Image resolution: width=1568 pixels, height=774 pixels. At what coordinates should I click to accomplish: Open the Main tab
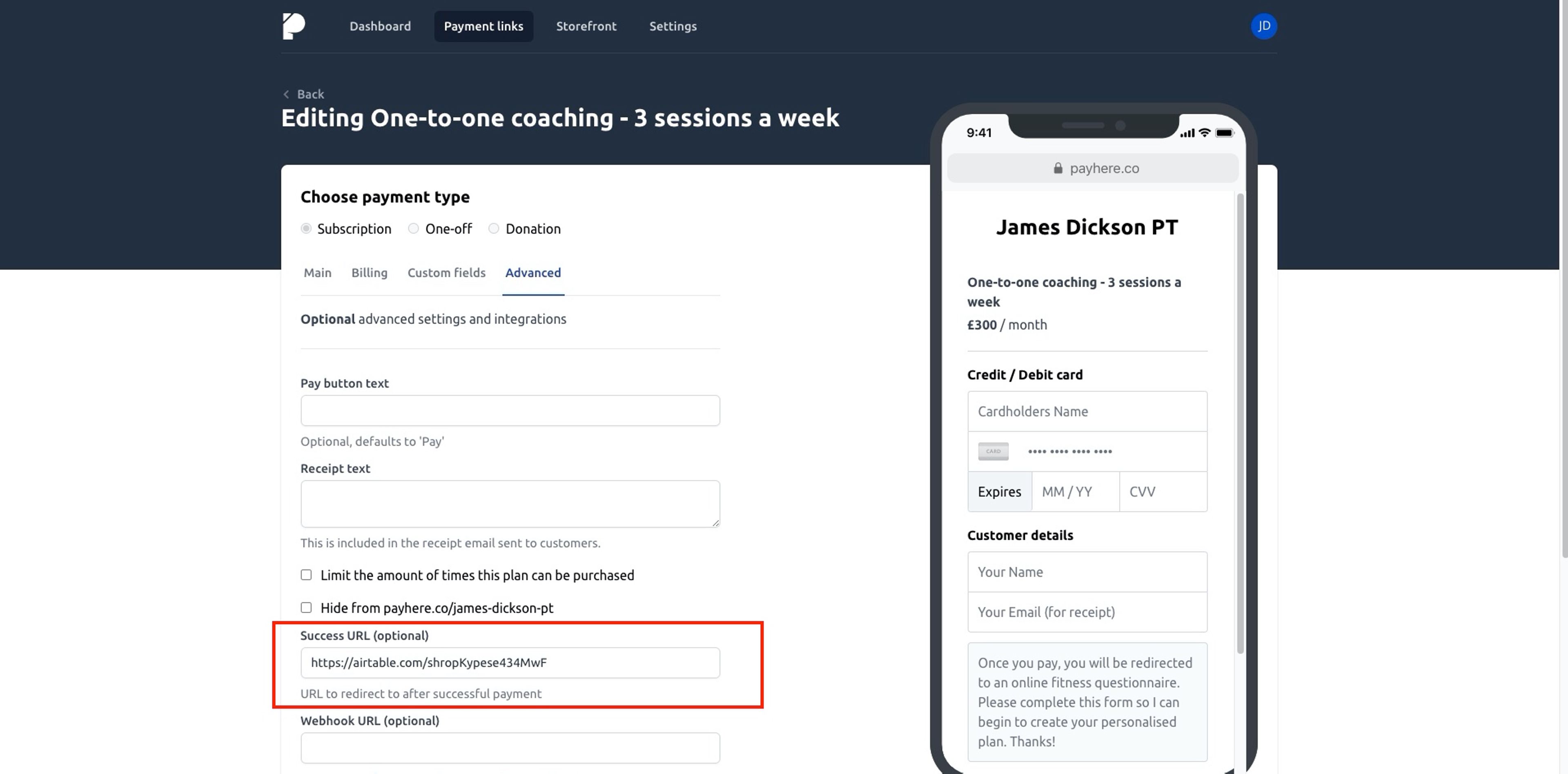(x=318, y=273)
